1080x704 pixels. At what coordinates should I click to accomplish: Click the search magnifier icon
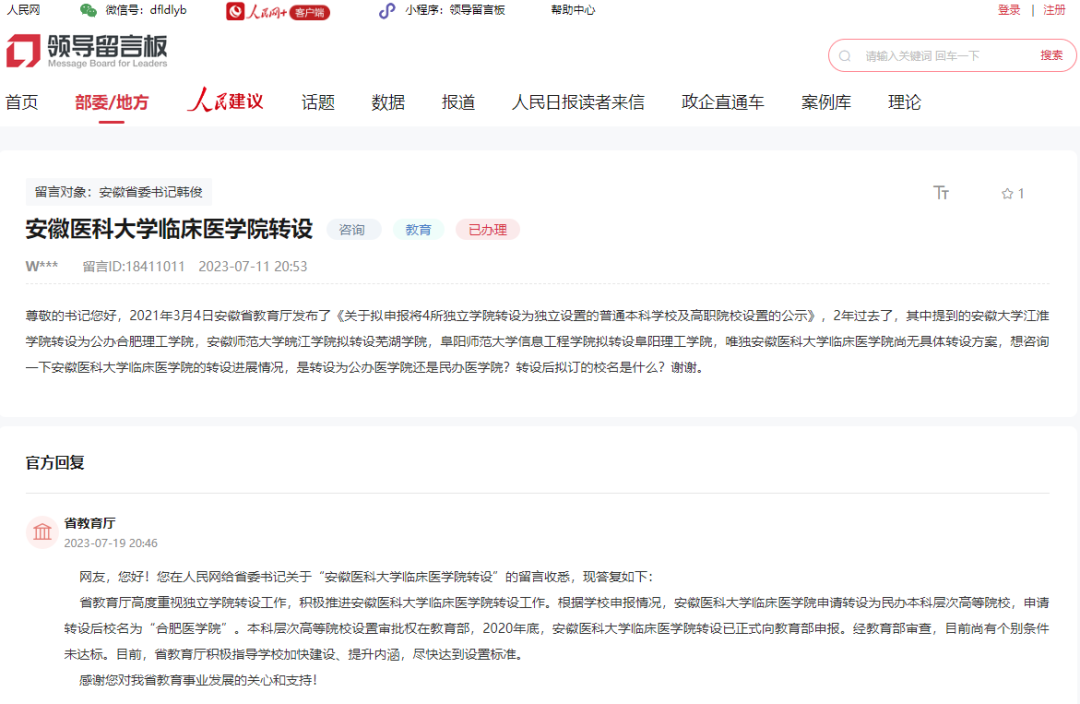(x=845, y=56)
